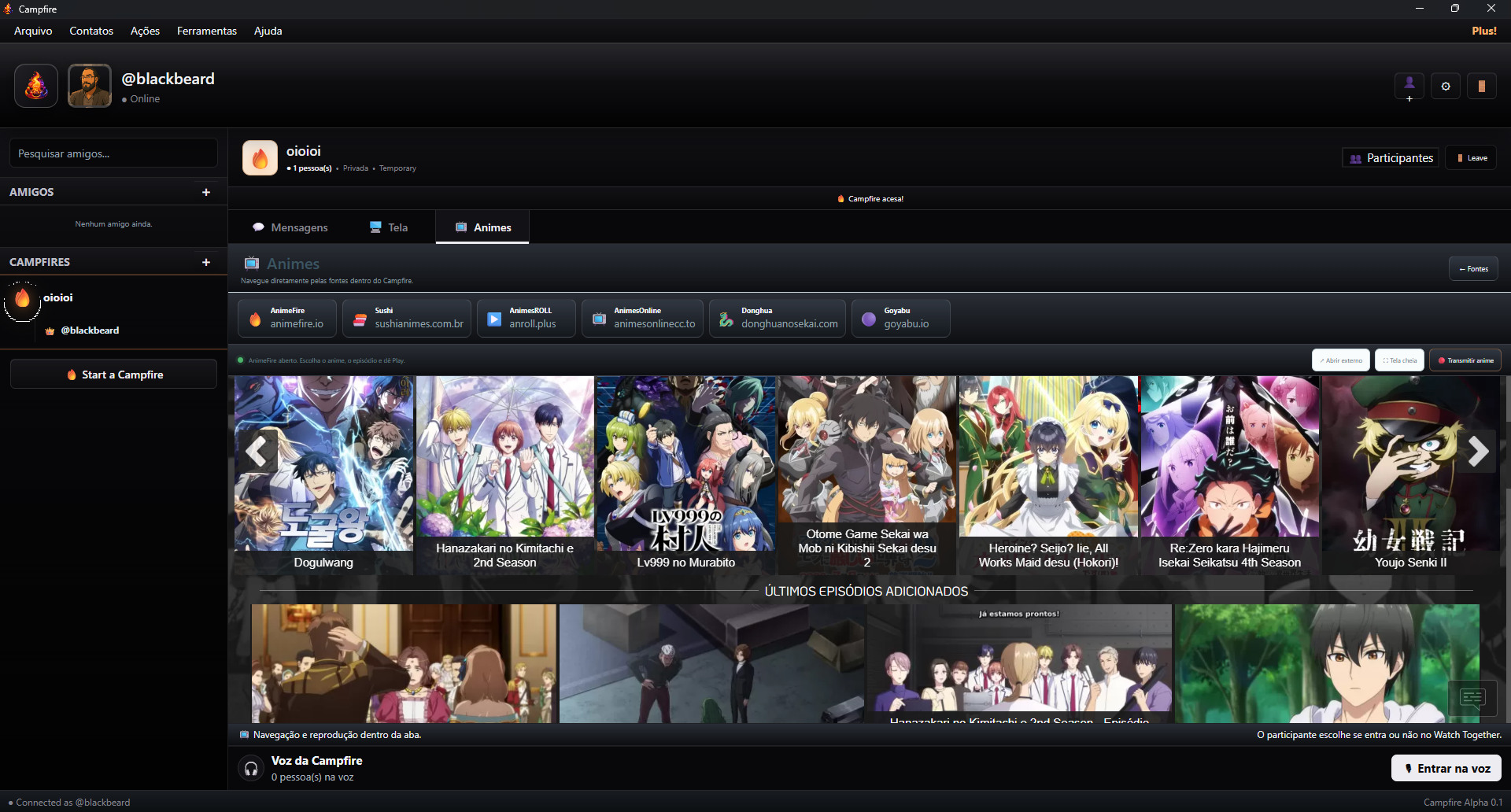The height and width of the screenshot is (812, 1511).
Task: Select the Goyabu source goyabu.io
Action: [901, 318]
